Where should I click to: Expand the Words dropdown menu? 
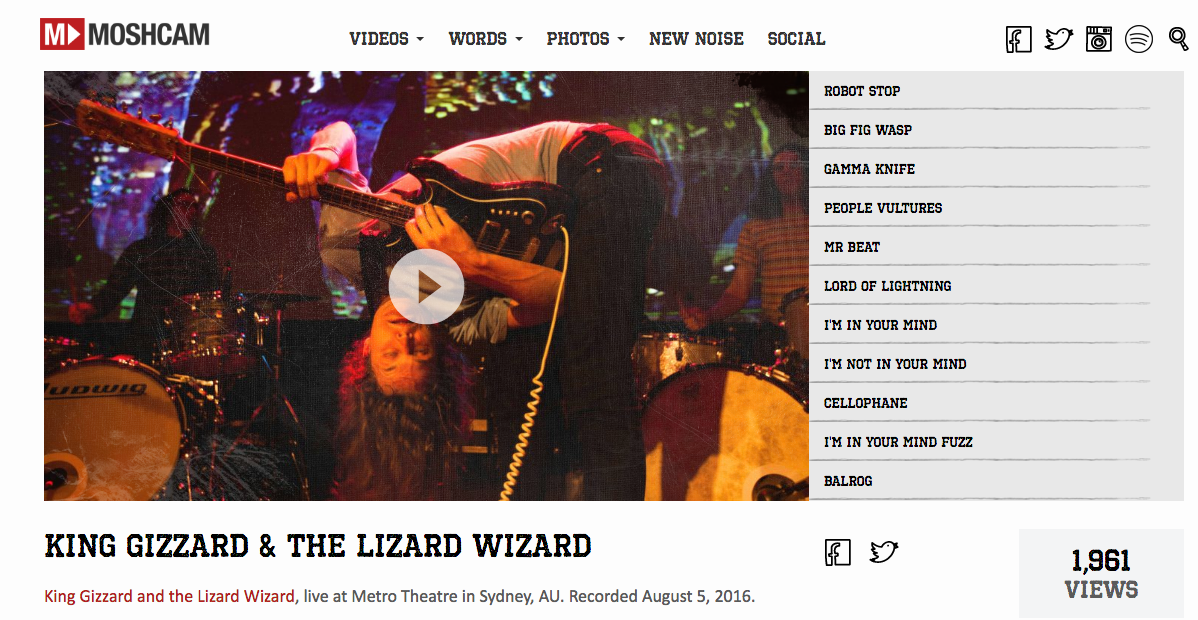point(485,39)
